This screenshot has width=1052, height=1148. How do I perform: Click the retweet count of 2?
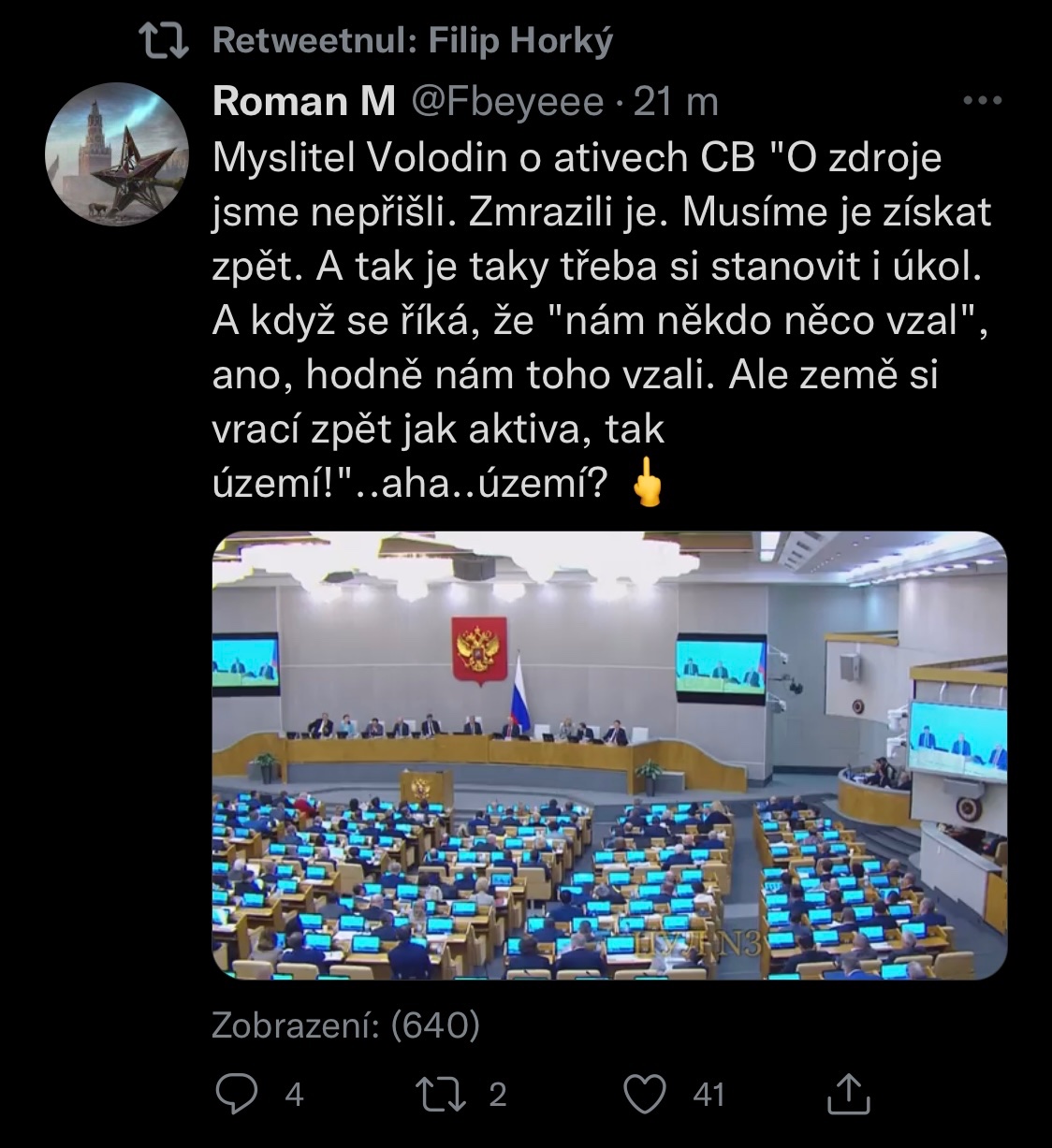tap(498, 1094)
